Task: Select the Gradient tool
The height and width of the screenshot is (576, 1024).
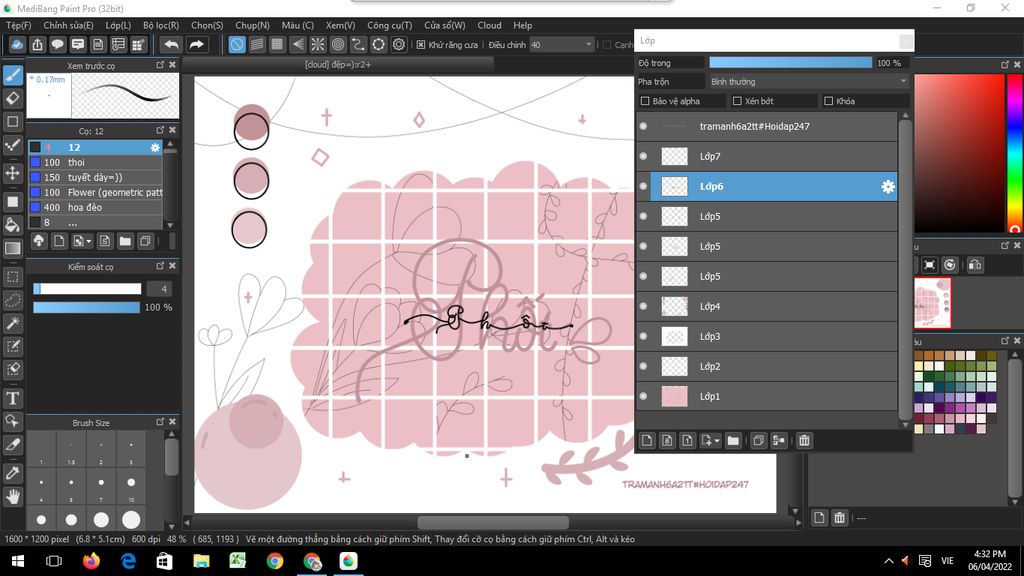Action: coord(13,248)
